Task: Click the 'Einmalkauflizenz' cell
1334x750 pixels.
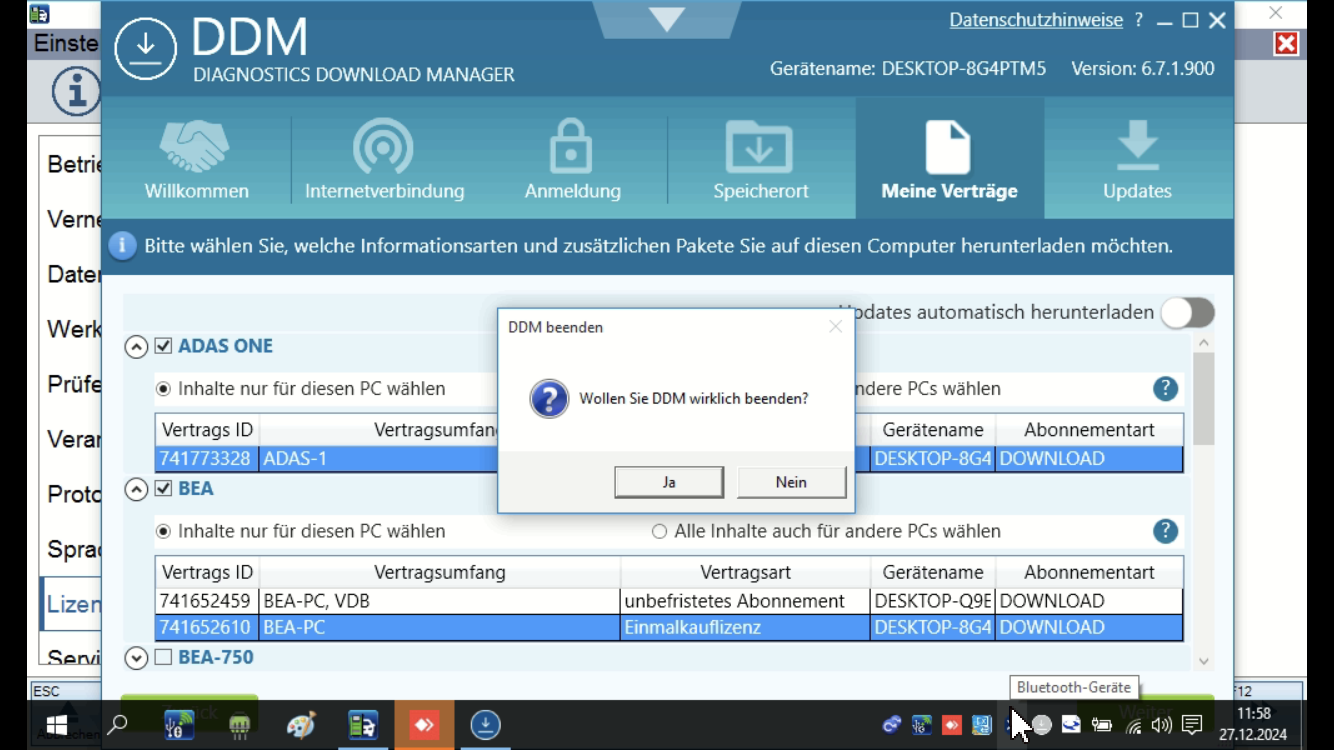Action: coord(745,628)
